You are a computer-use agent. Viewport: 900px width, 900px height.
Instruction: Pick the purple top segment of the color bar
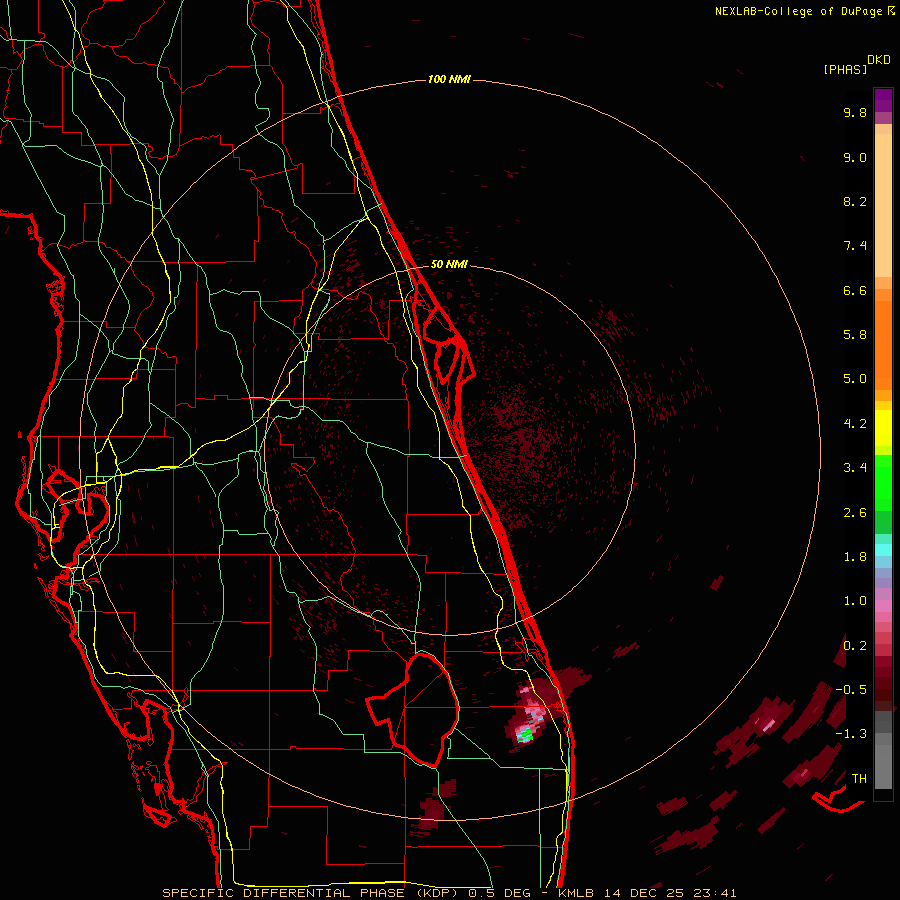(883, 100)
